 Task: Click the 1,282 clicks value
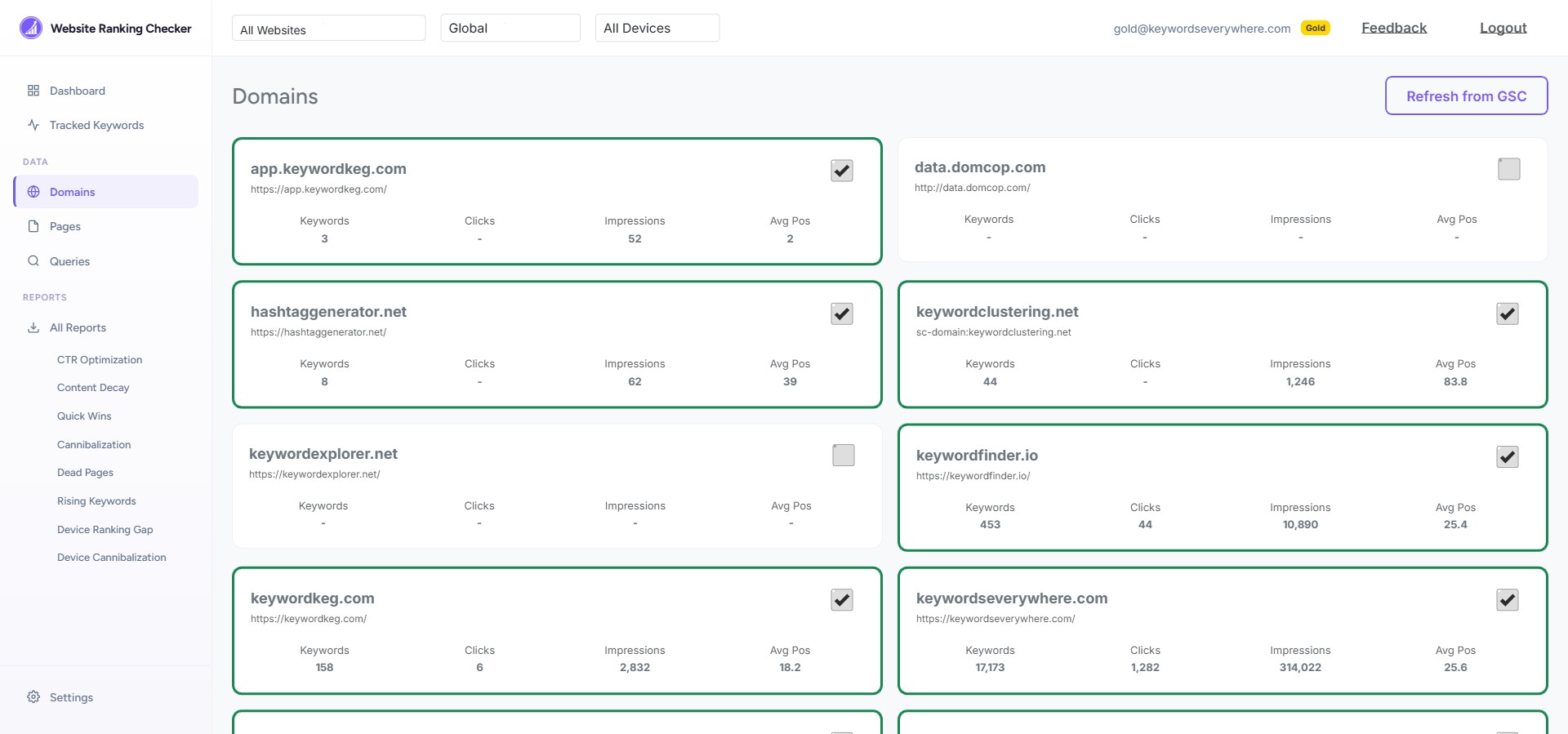(1145, 668)
